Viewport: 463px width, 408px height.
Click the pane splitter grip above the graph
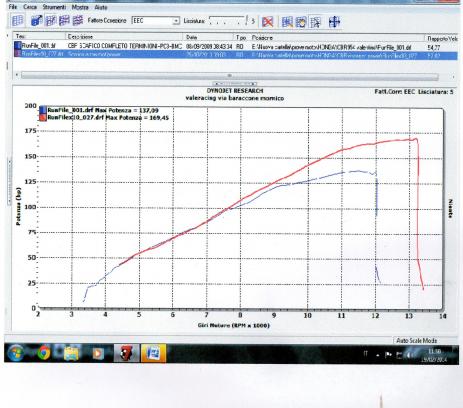click(x=235, y=84)
